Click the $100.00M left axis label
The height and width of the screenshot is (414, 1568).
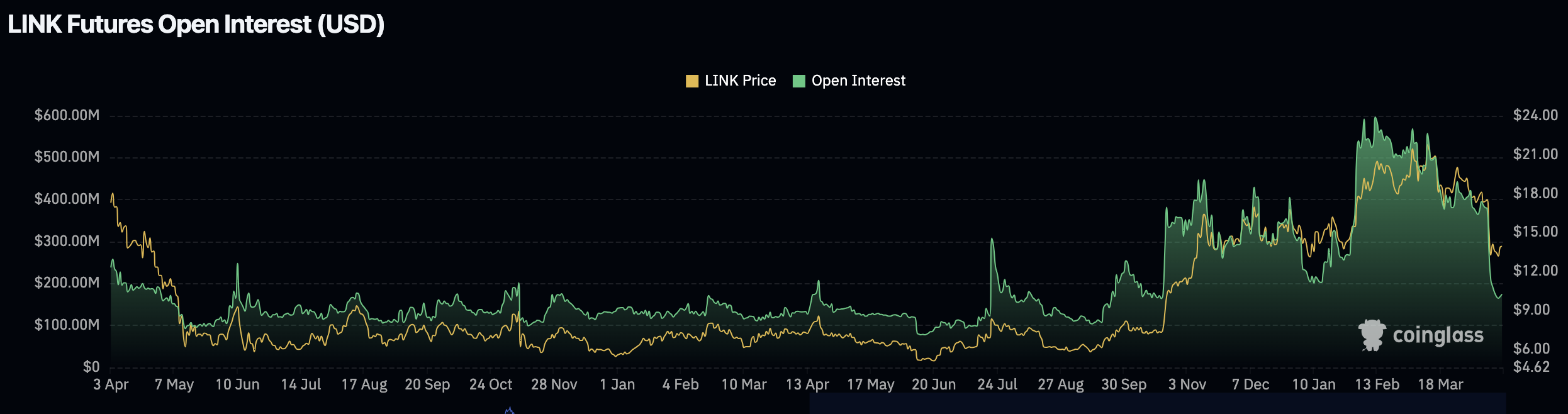[67, 325]
